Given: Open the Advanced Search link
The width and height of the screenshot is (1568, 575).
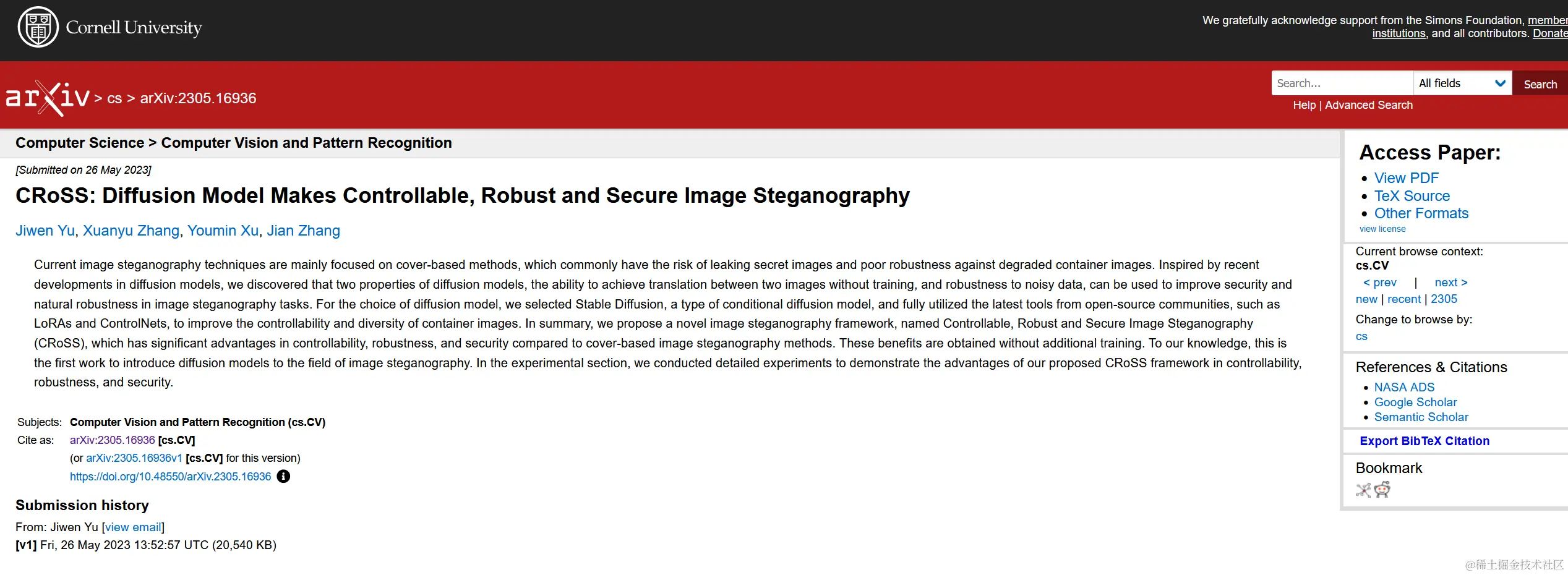Looking at the screenshot, I should [x=1369, y=105].
